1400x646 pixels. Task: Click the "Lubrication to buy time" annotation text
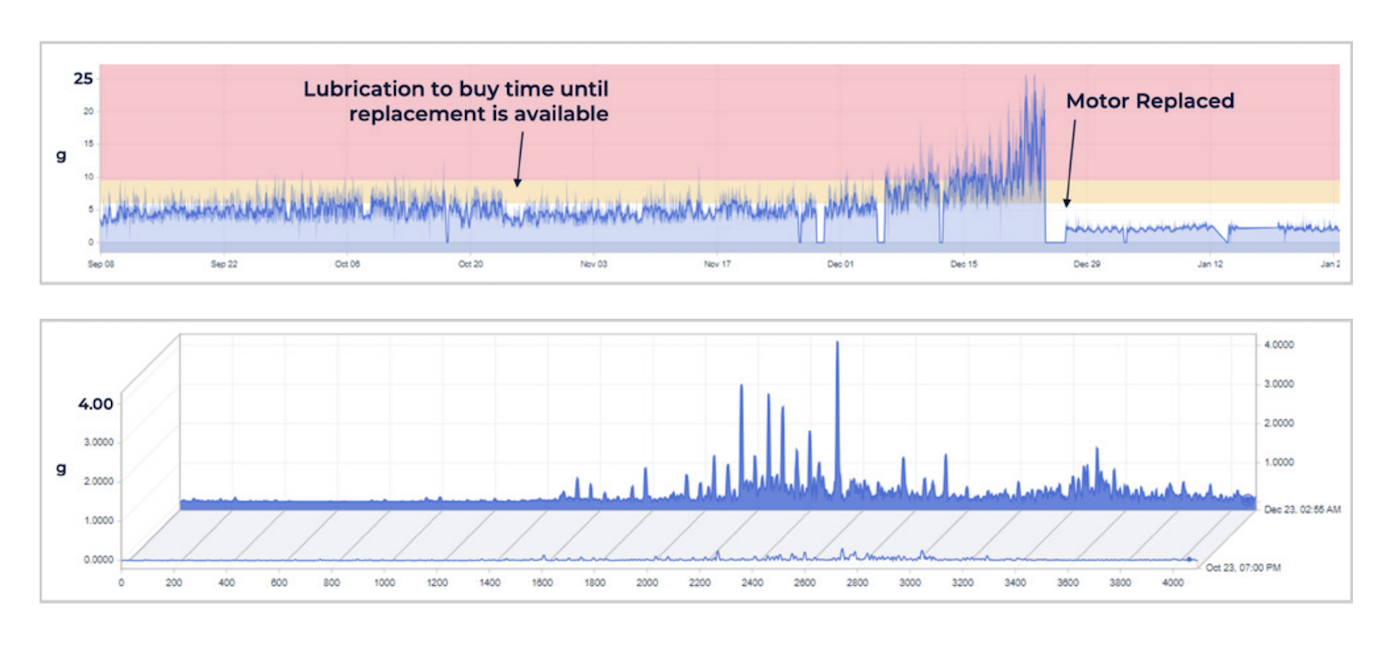pyautogui.click(x=455, y=101)
